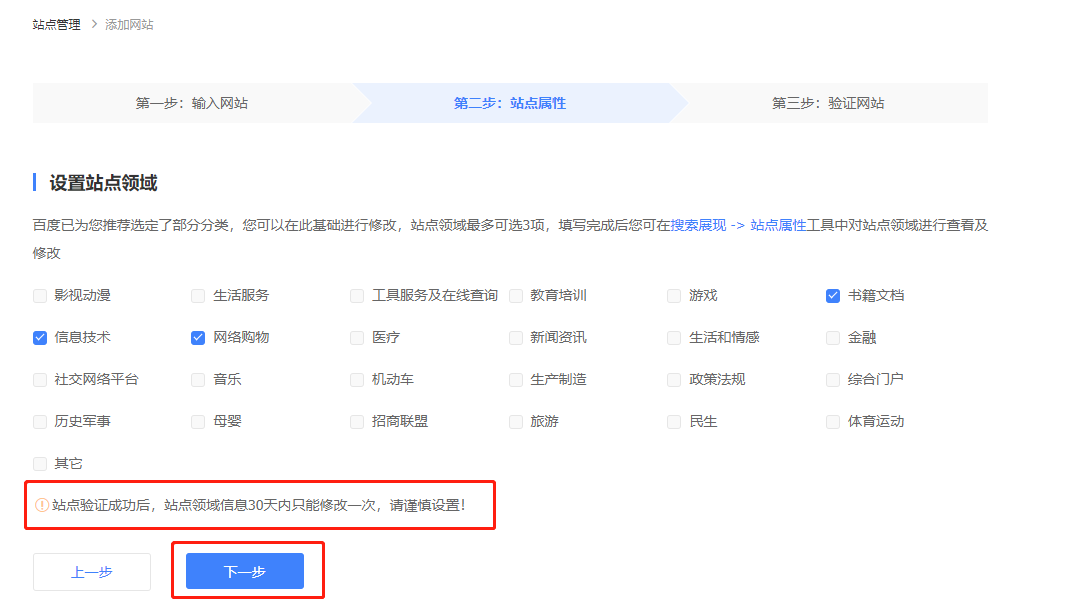Check the 其它 category box
This screenshot has height=606, width=1090.
(x=39, y=463)
